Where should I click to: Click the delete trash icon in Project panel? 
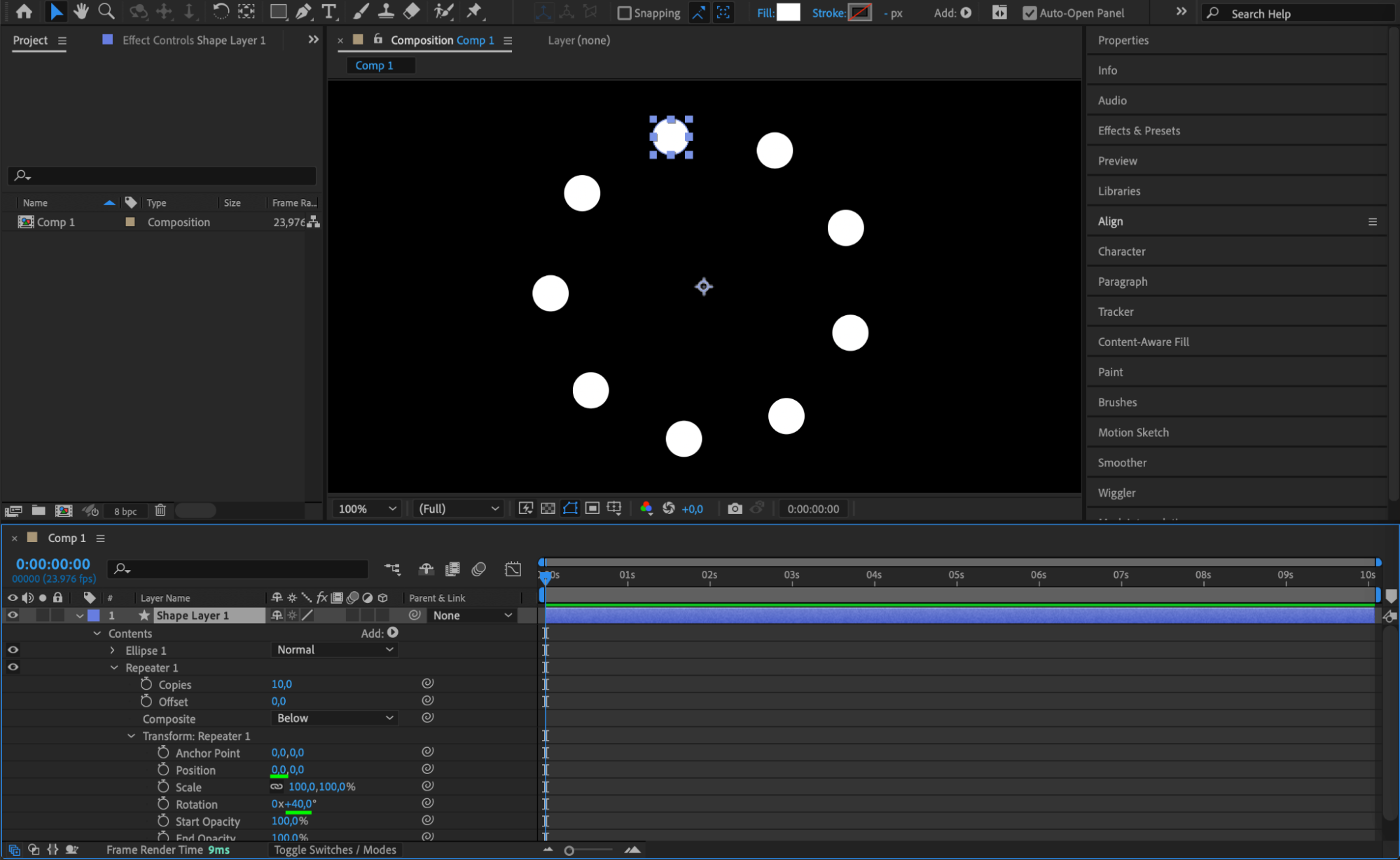160,511
